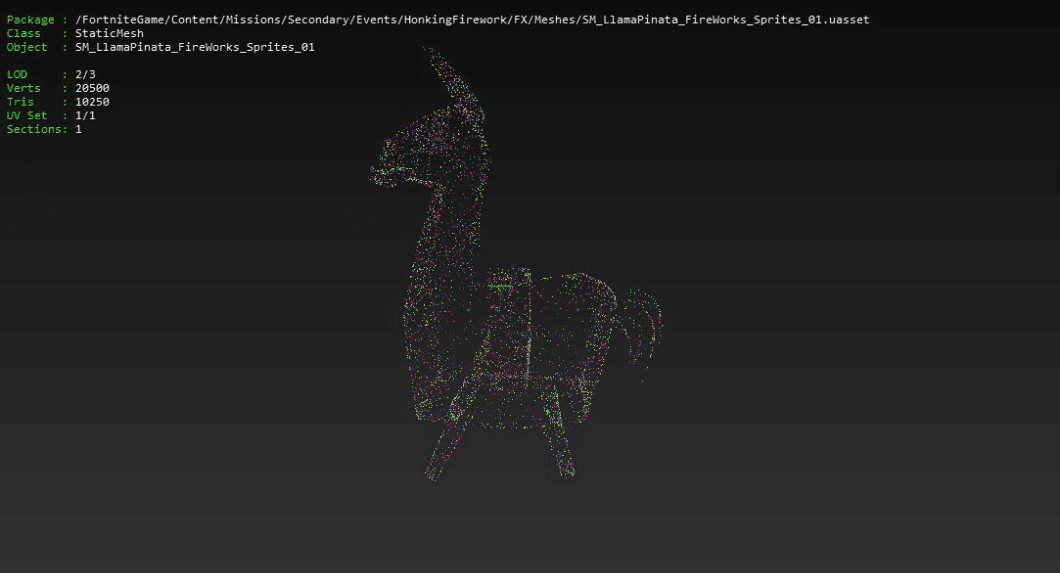Select the package path ending SM_LlamaPinata_FireWorks_Sprites_01.uasset
Image resolution: width=1060 pixels, height=573 pixels.
(472, 20)
